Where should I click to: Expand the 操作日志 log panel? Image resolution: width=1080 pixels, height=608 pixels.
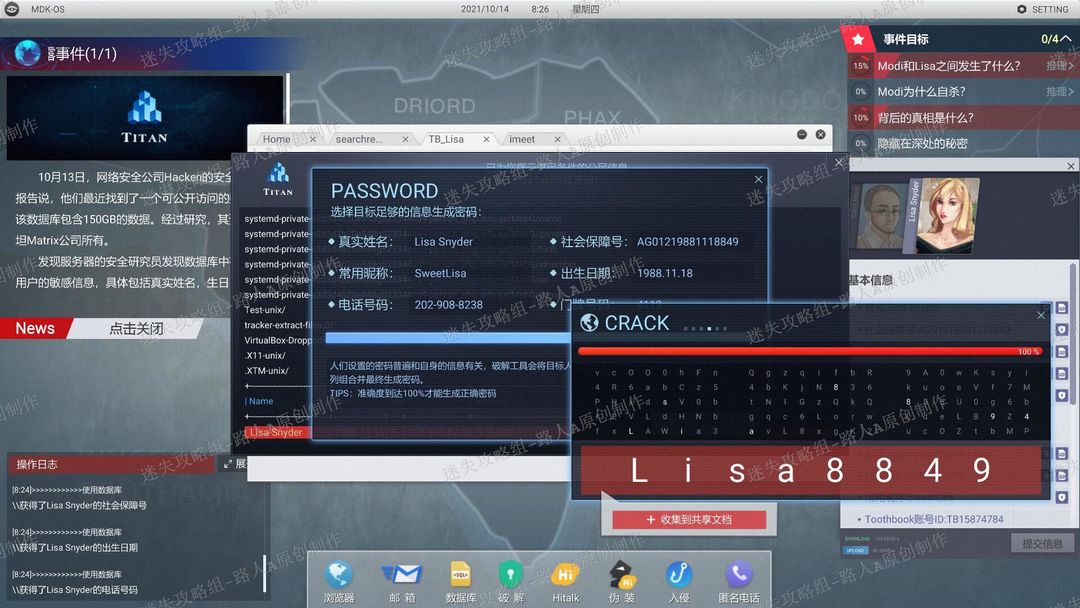(x=234, y=464)
